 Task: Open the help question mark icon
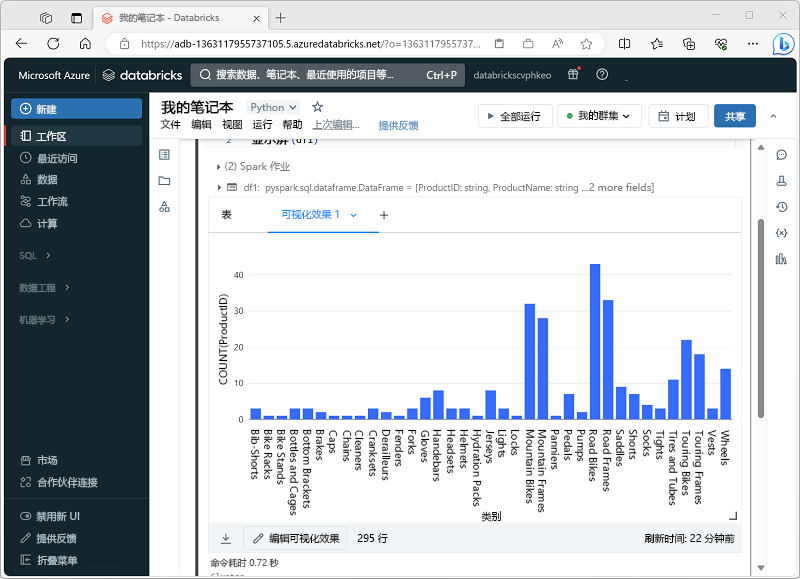(602, 74)
